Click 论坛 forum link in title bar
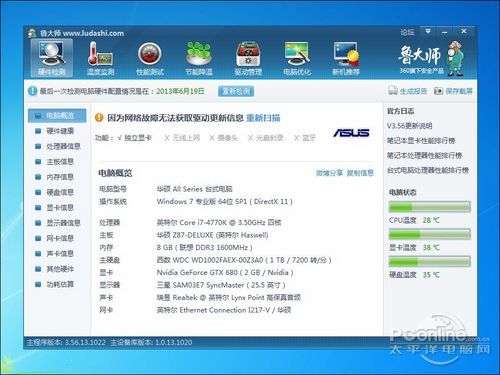This screenshot has width=500, height=375. (407, 32)
